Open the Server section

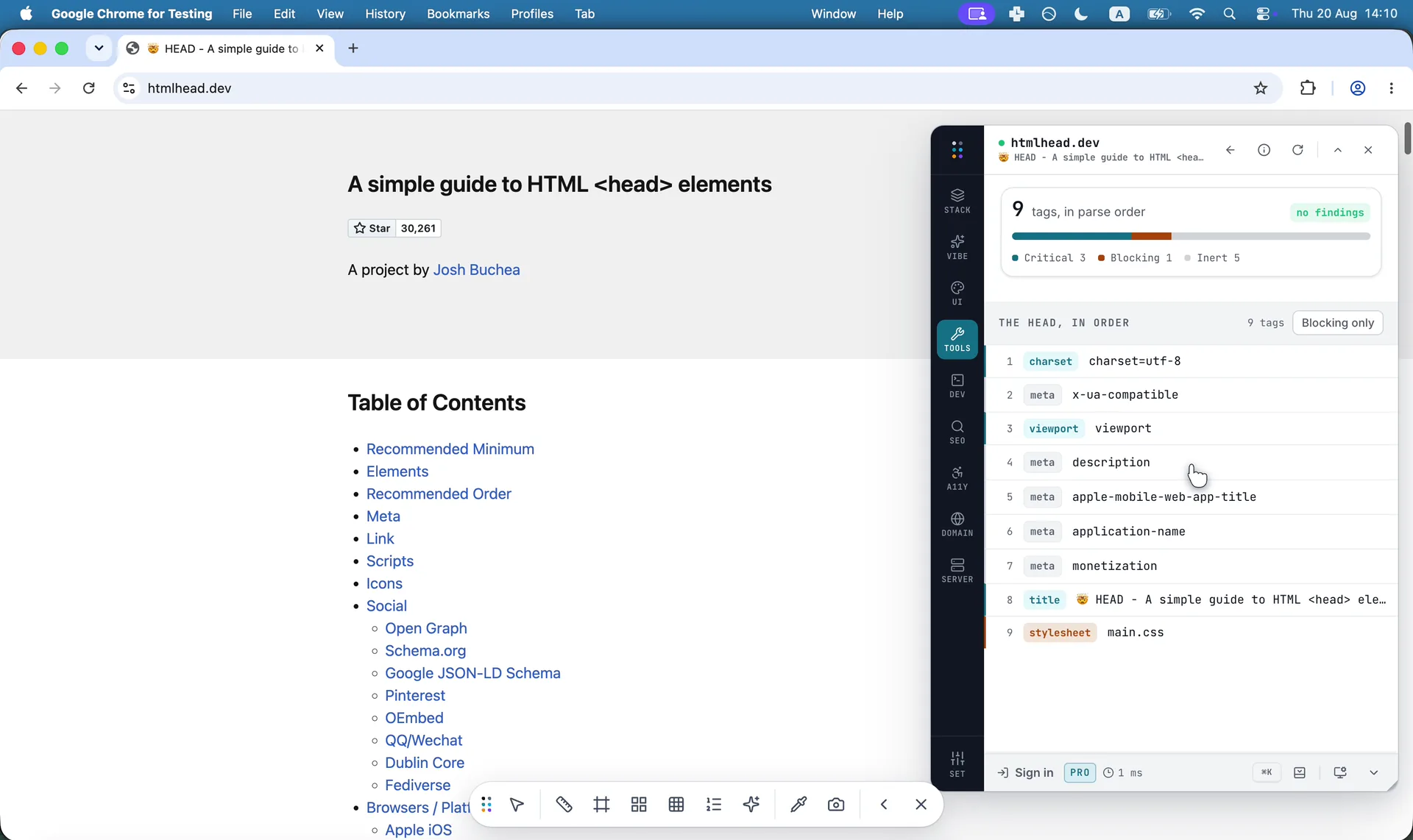click(x=957, y=571)
